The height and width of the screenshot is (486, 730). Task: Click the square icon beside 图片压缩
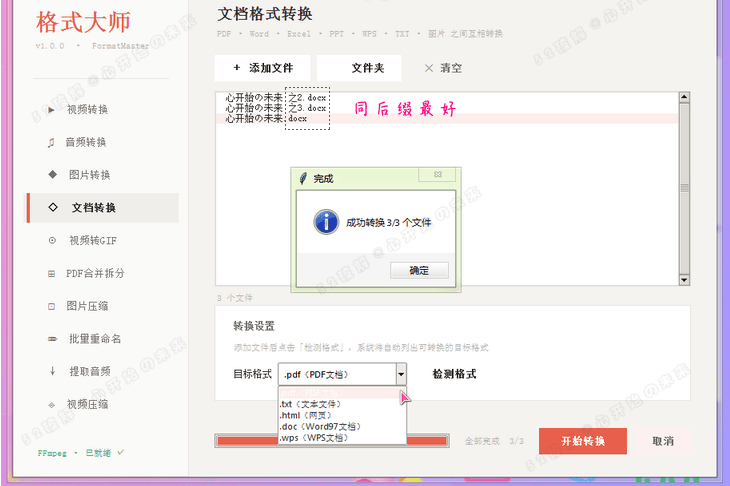pyautogui.click(x=52, y=306)
